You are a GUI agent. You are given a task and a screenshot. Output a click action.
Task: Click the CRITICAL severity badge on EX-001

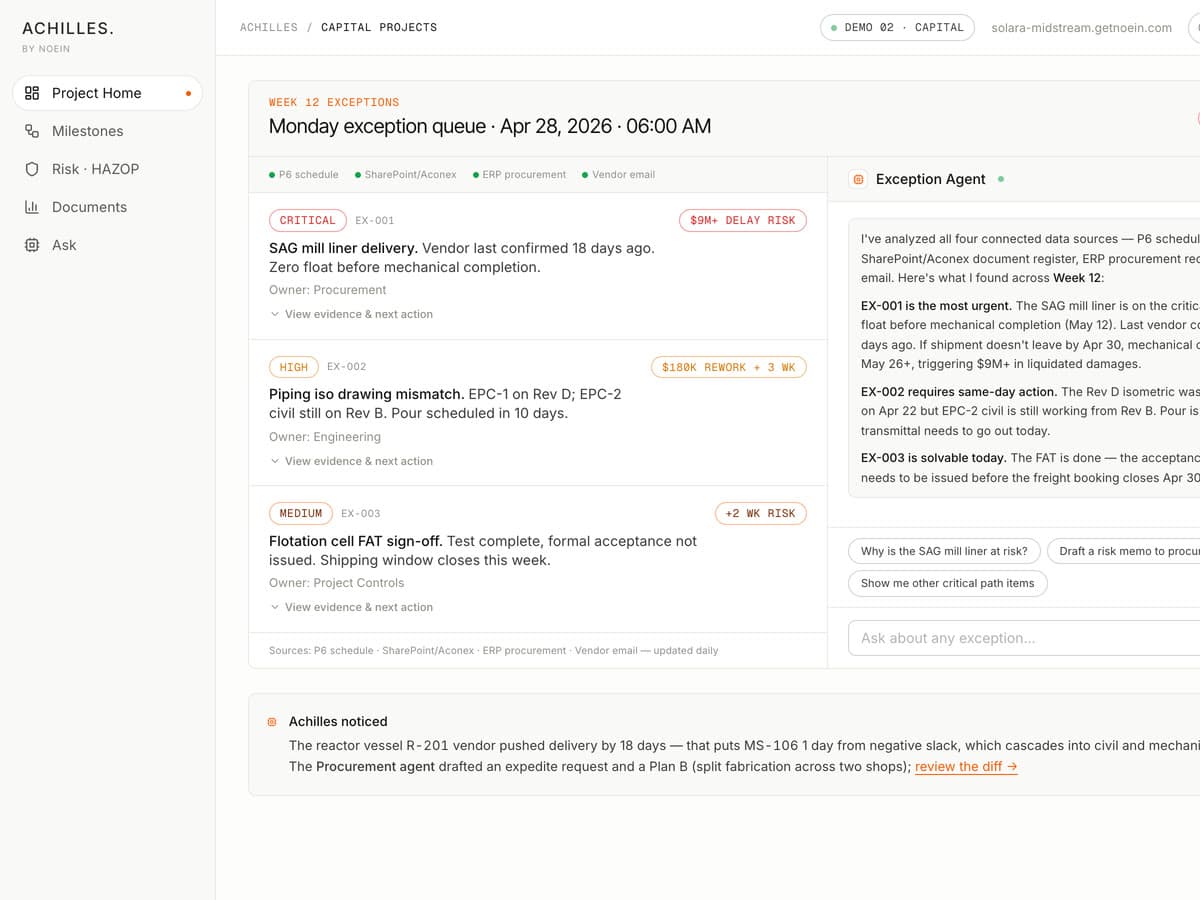(308, 220)
